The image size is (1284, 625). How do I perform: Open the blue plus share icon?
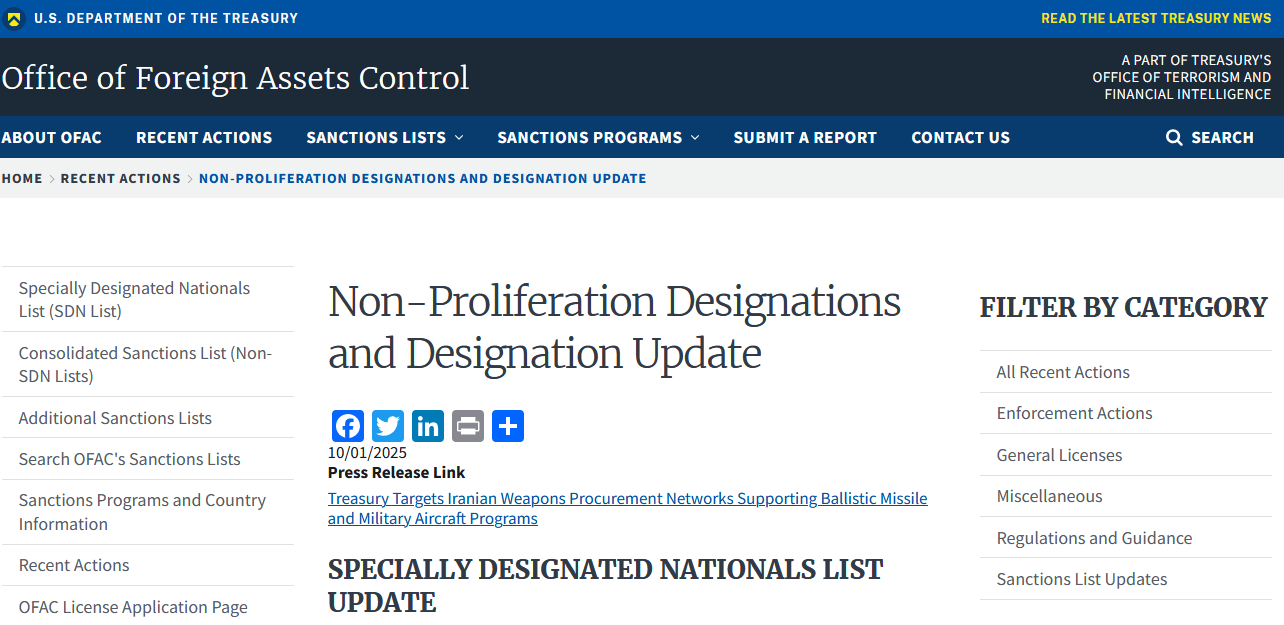click(x=508, y=426)
